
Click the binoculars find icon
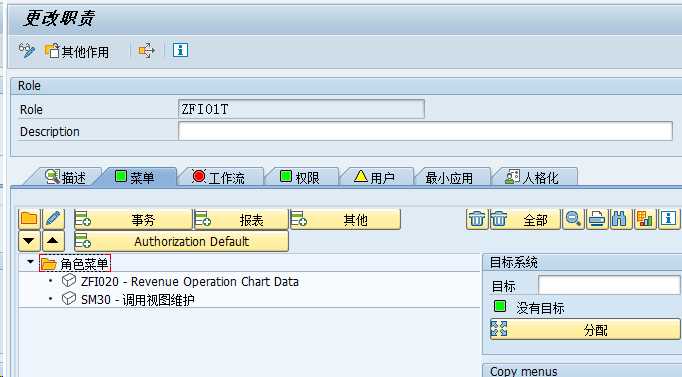tap(621, 219)
